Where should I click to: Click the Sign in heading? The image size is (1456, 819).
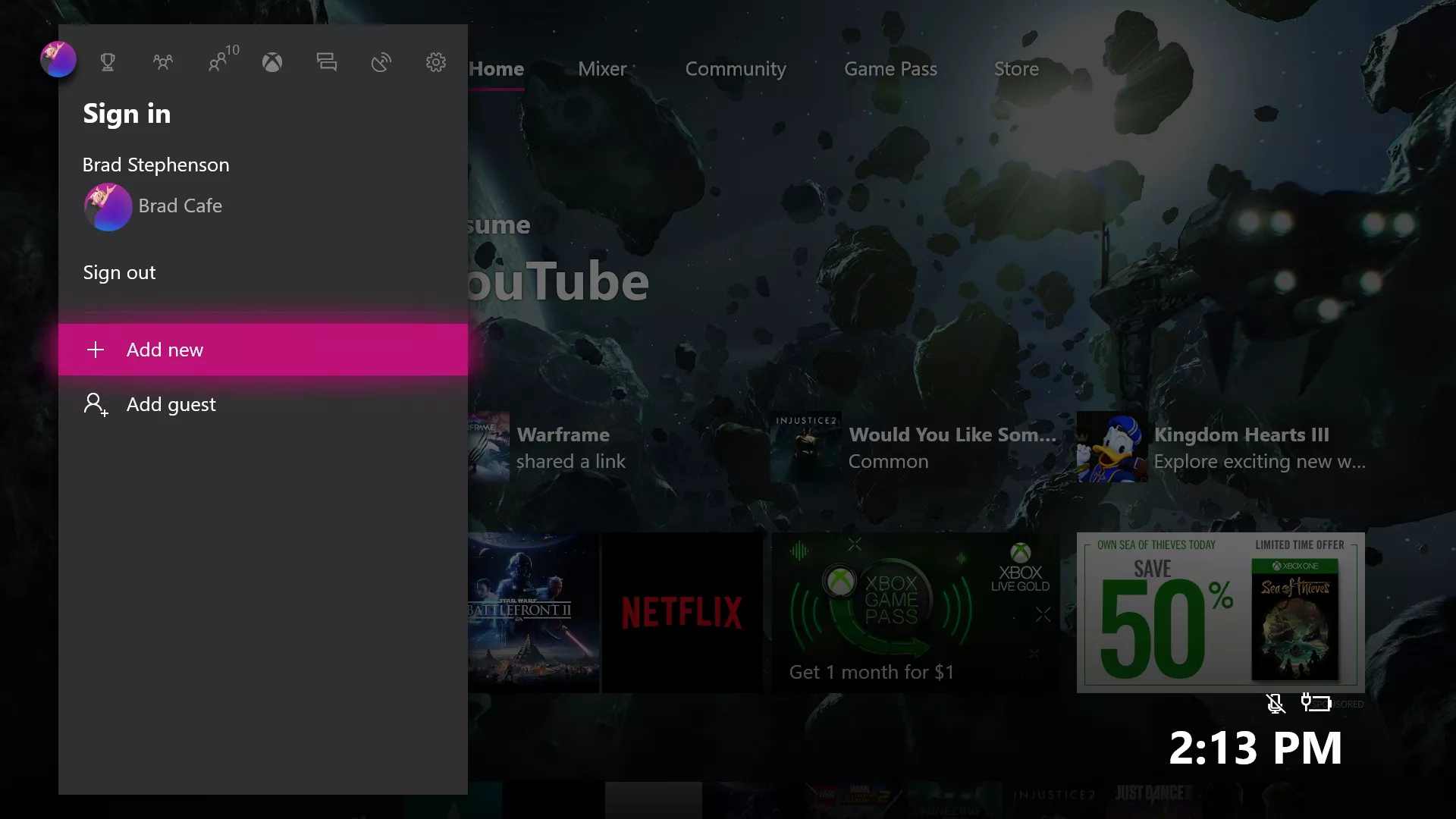[x=127, y=114]
